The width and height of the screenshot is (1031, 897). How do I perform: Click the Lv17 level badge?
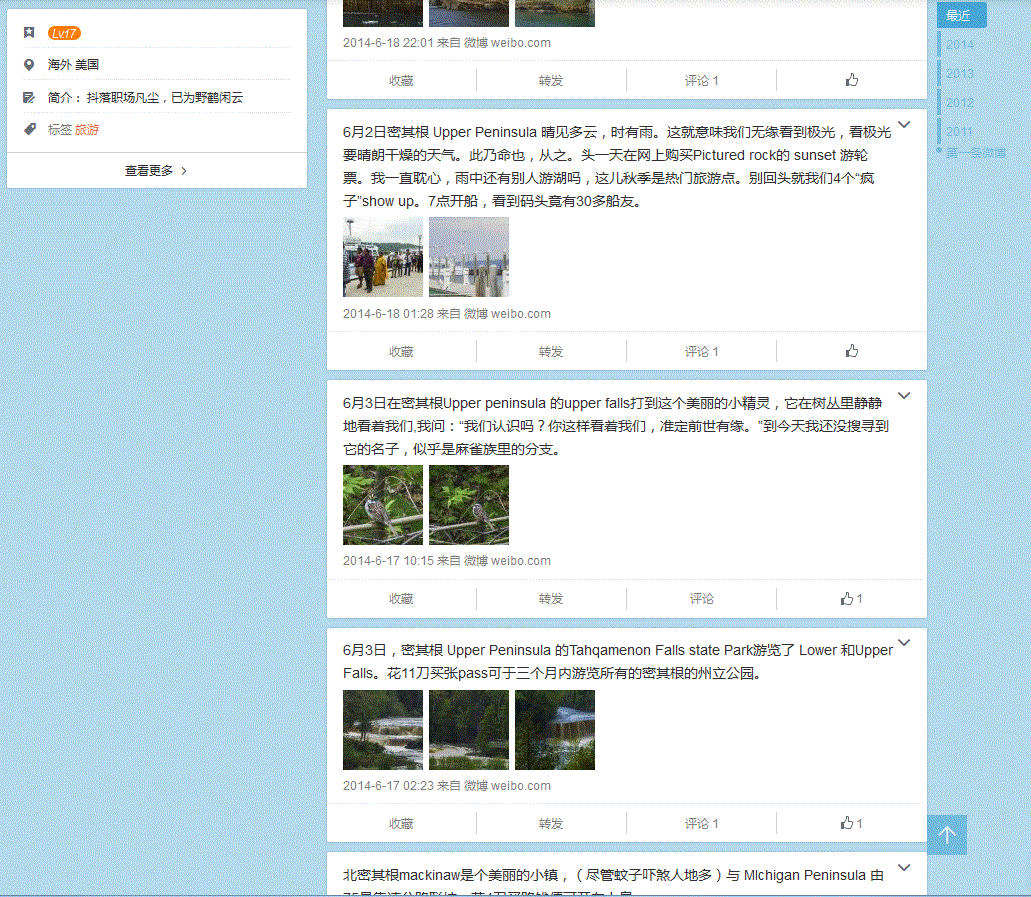(64, 33)
